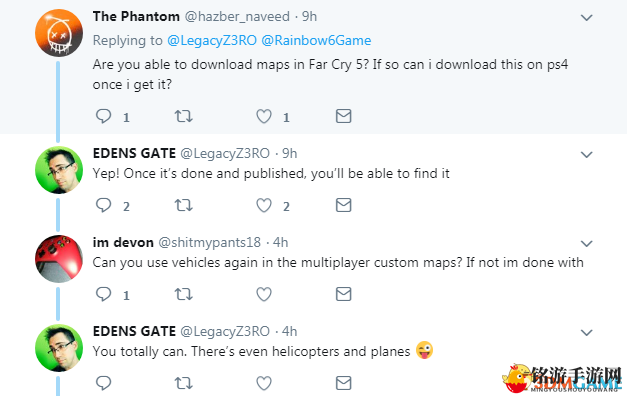Retweet im devon's multiplayer custom maps tweet

pos(184,294)
